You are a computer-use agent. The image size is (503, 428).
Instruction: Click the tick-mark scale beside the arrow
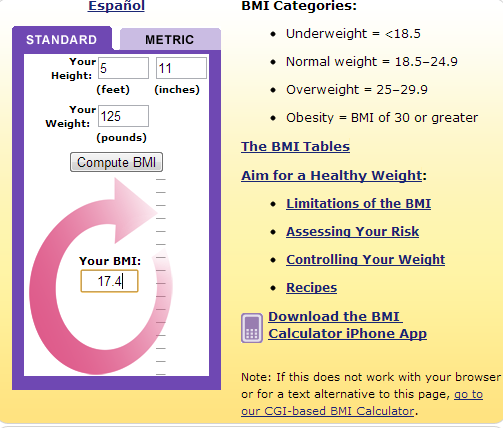click(x=161, y=277)
